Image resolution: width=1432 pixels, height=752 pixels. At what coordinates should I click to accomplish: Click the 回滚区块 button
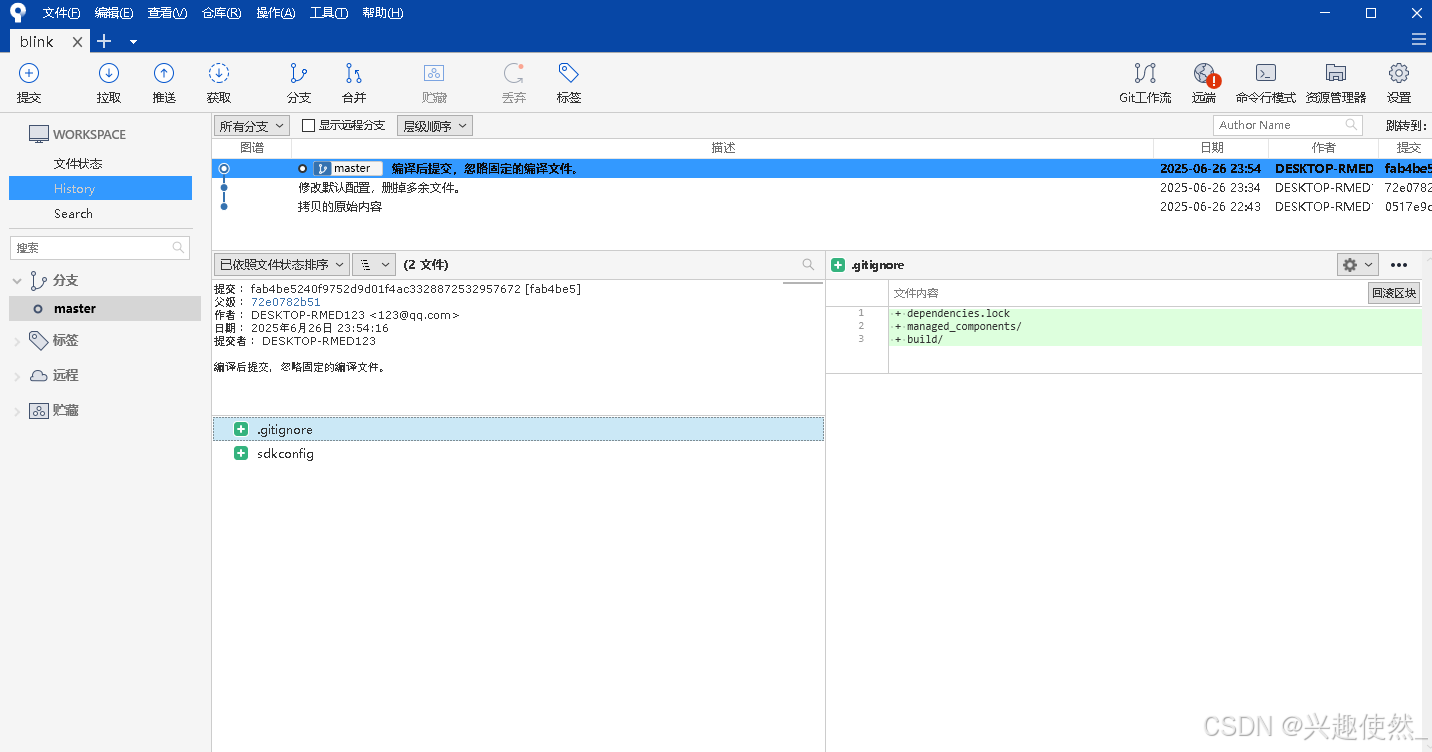click(x=1394, y=293)
